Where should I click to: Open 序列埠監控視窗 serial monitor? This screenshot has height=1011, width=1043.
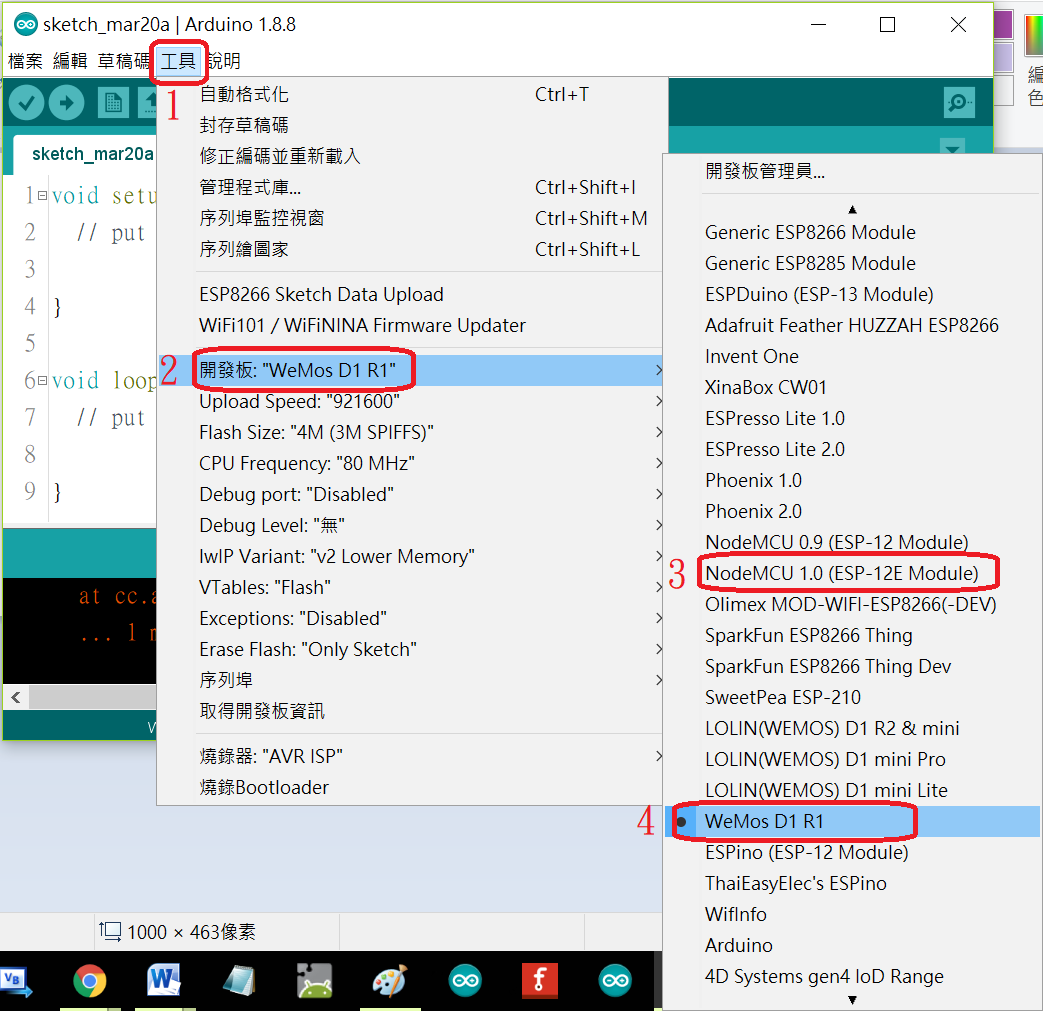pos(410,218)
